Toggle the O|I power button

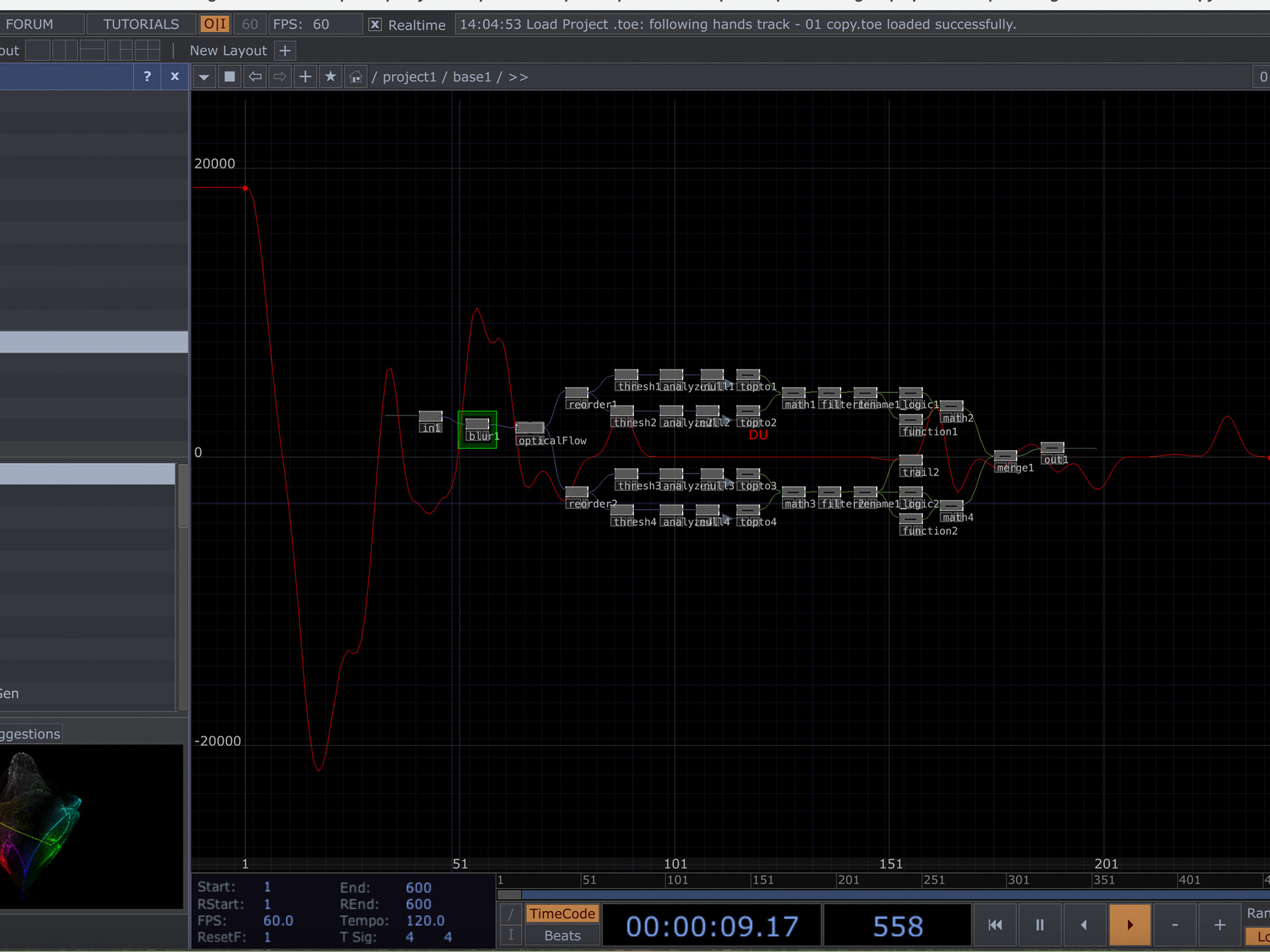point(215,24)
